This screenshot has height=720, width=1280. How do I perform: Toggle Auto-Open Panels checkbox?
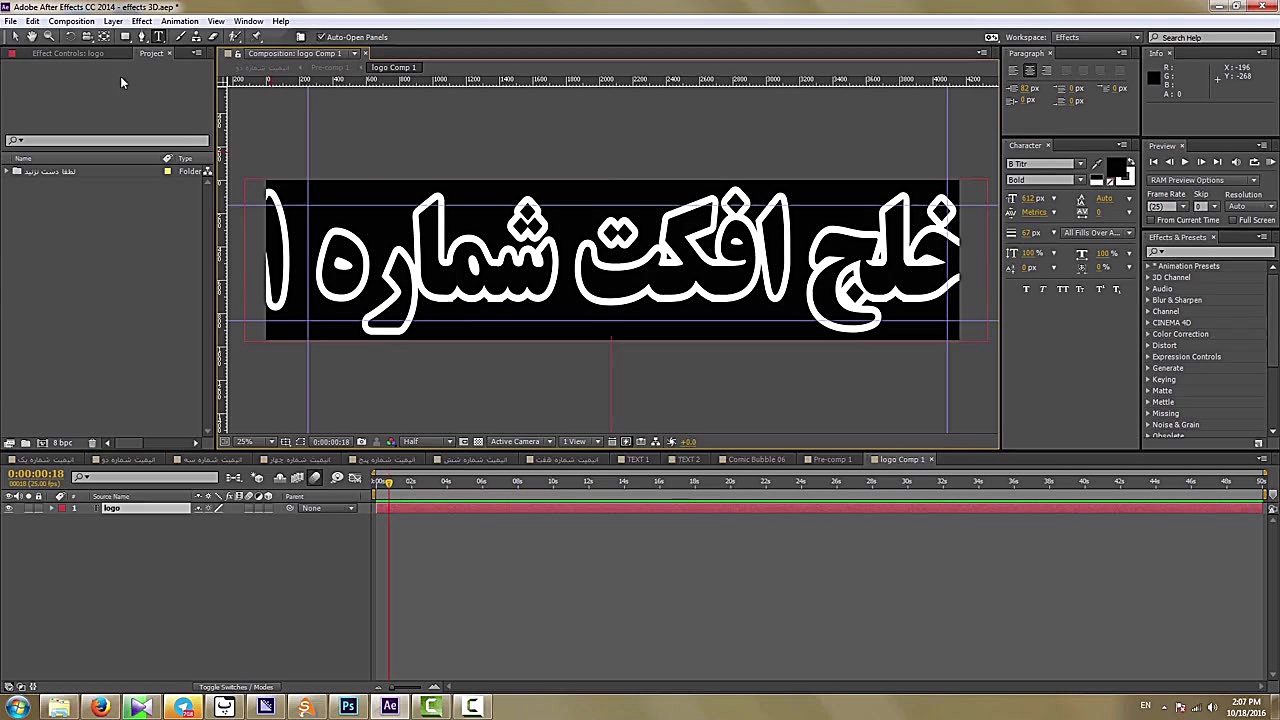click(x=322, y=37)
